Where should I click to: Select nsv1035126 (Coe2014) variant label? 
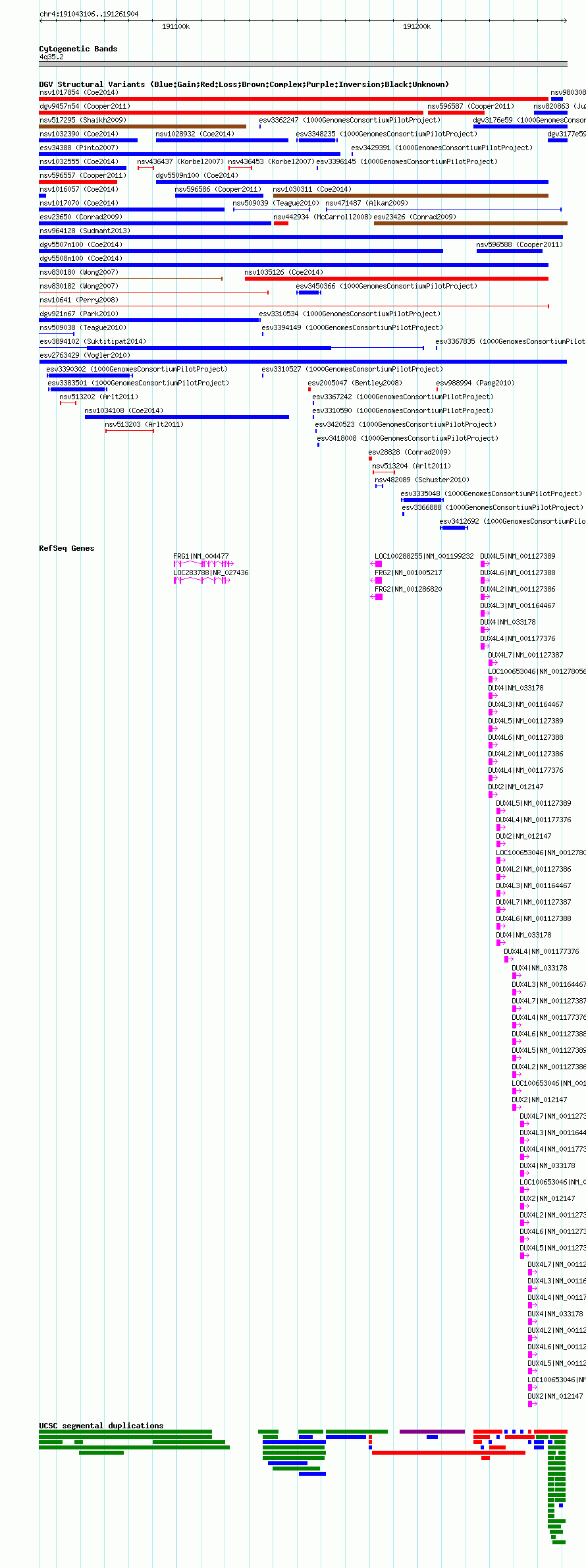tap(284, 272)
